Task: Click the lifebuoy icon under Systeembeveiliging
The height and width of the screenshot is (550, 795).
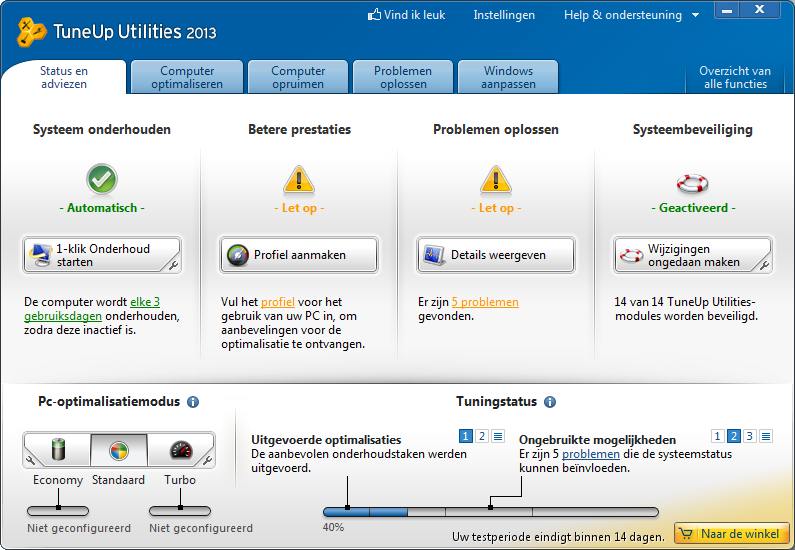Action: click(693, 183)
